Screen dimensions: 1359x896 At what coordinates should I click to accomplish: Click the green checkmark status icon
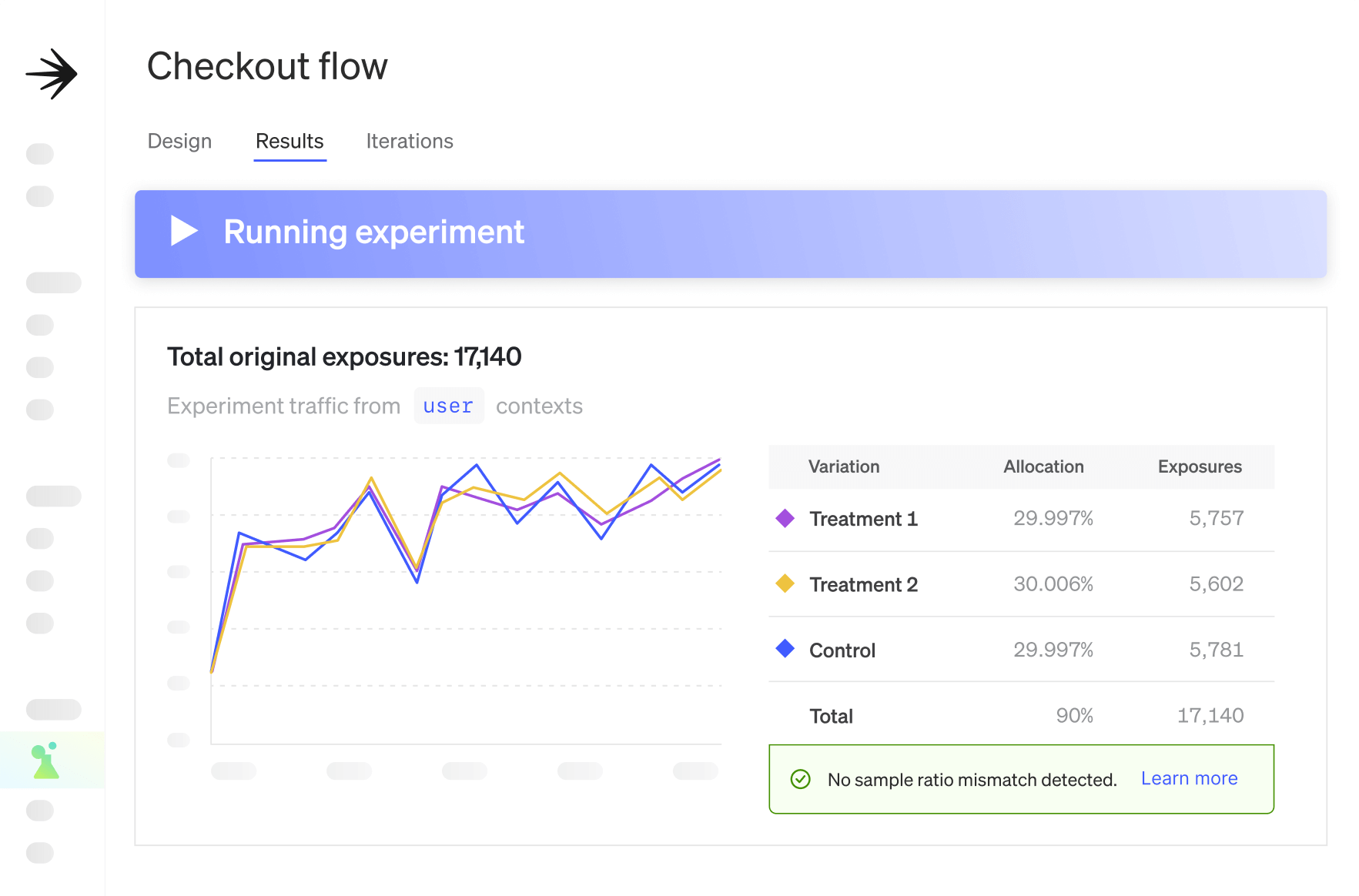coord(800,779)
